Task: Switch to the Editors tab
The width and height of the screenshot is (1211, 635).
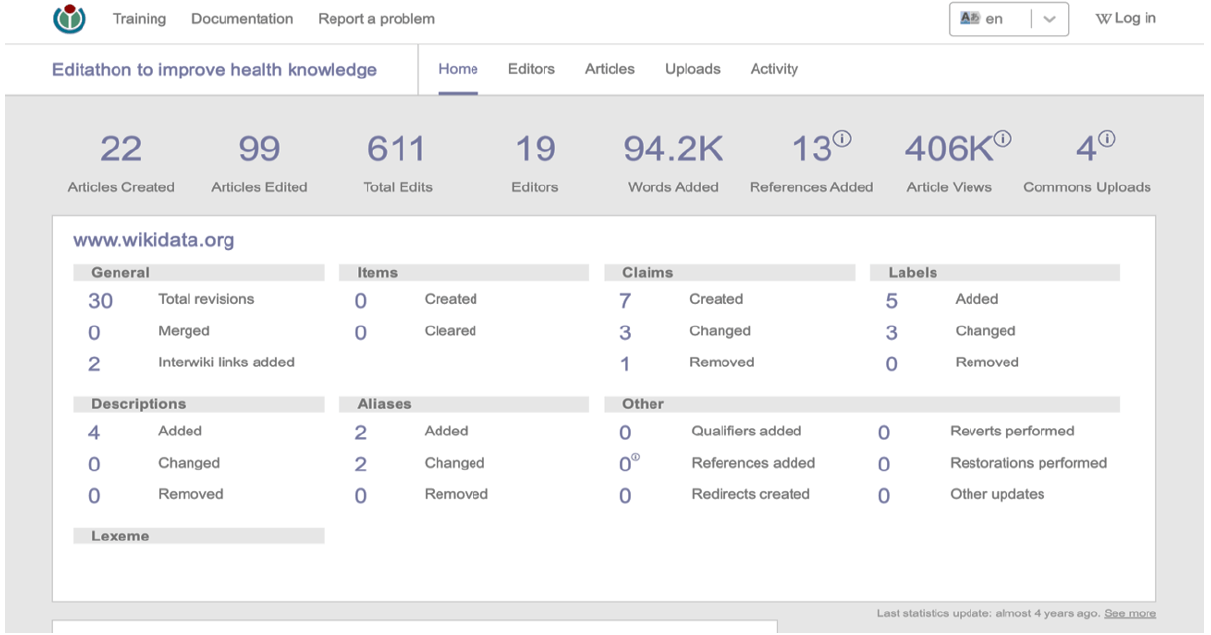Action: point(531,69)
